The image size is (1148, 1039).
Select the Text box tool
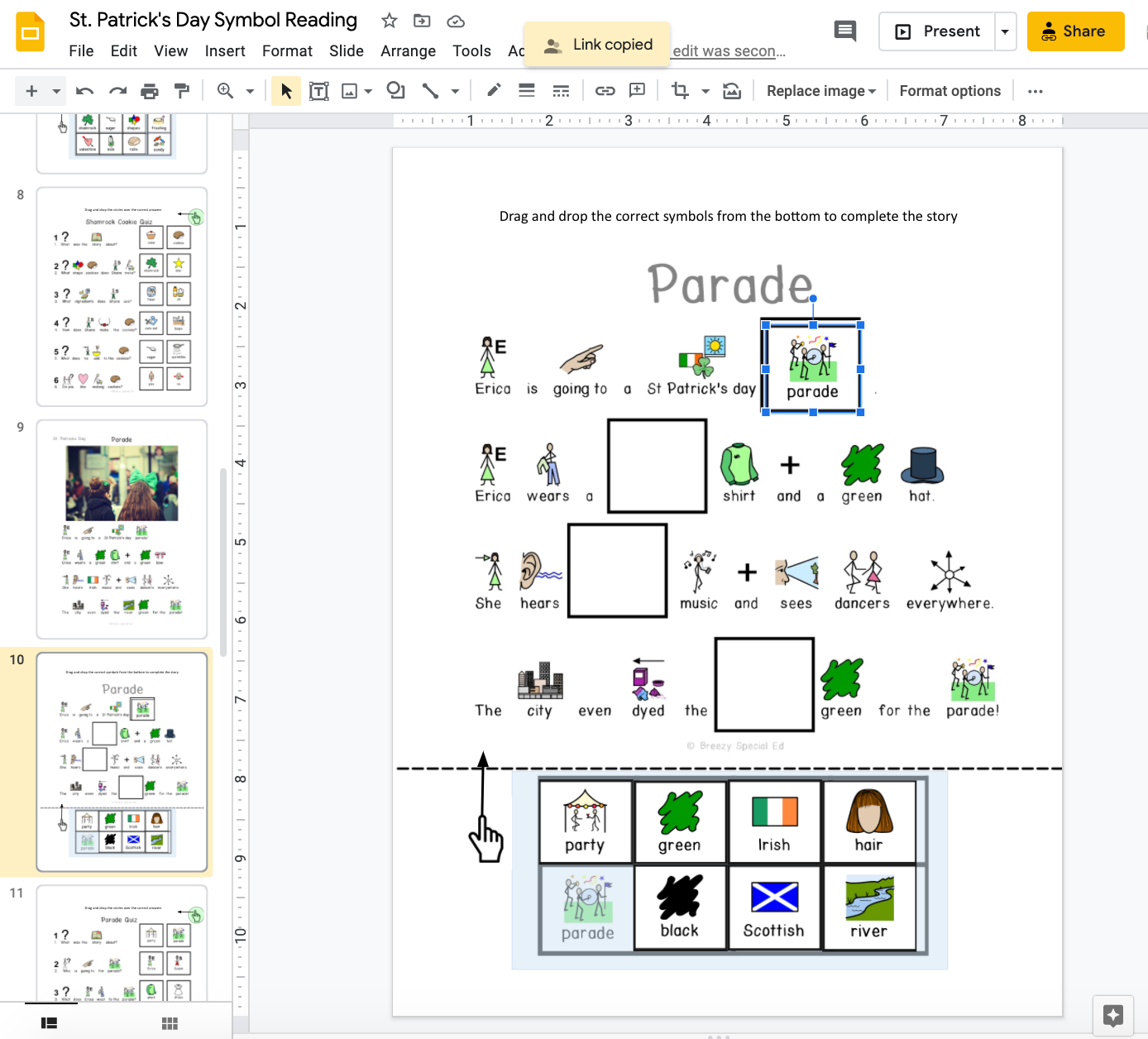click(318, 91)
